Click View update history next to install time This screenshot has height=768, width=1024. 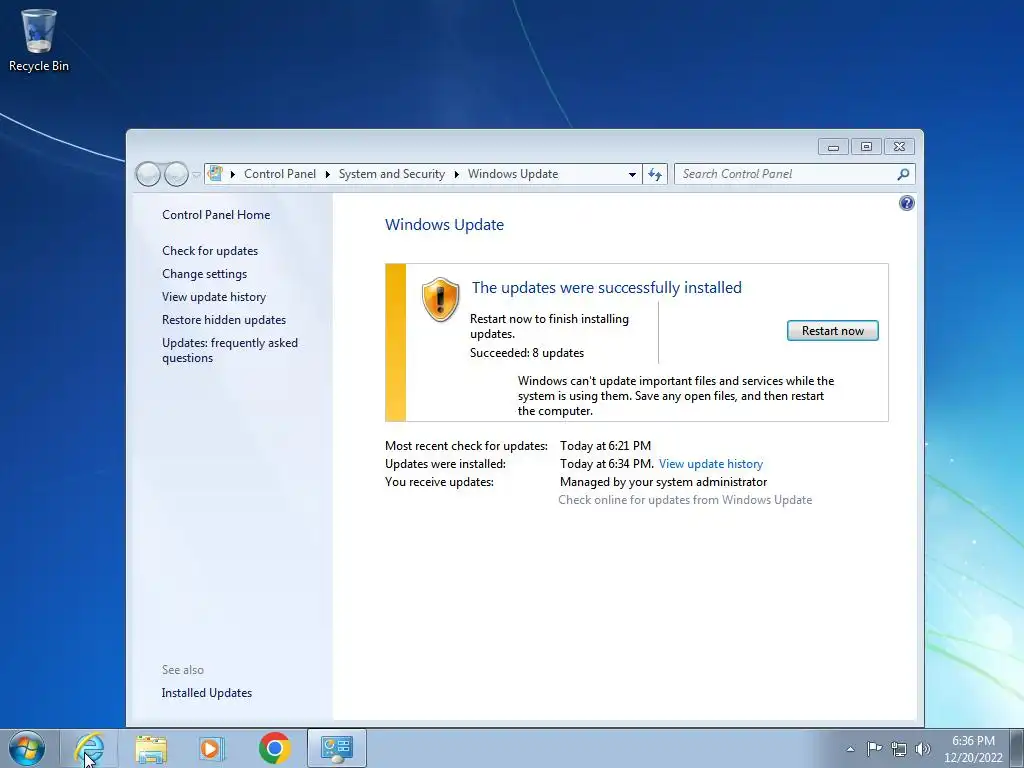click(x=711, y=464)
